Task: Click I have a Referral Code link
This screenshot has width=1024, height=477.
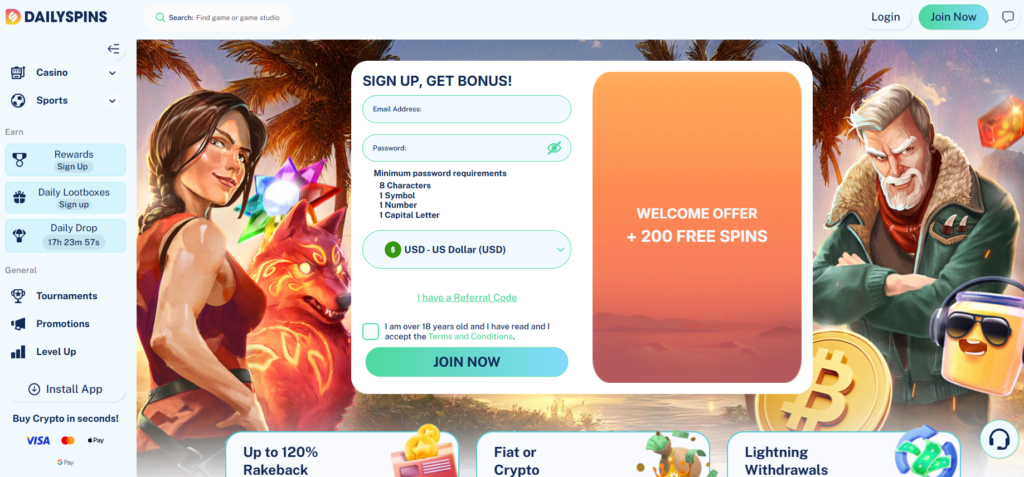Action: point(467,297)
